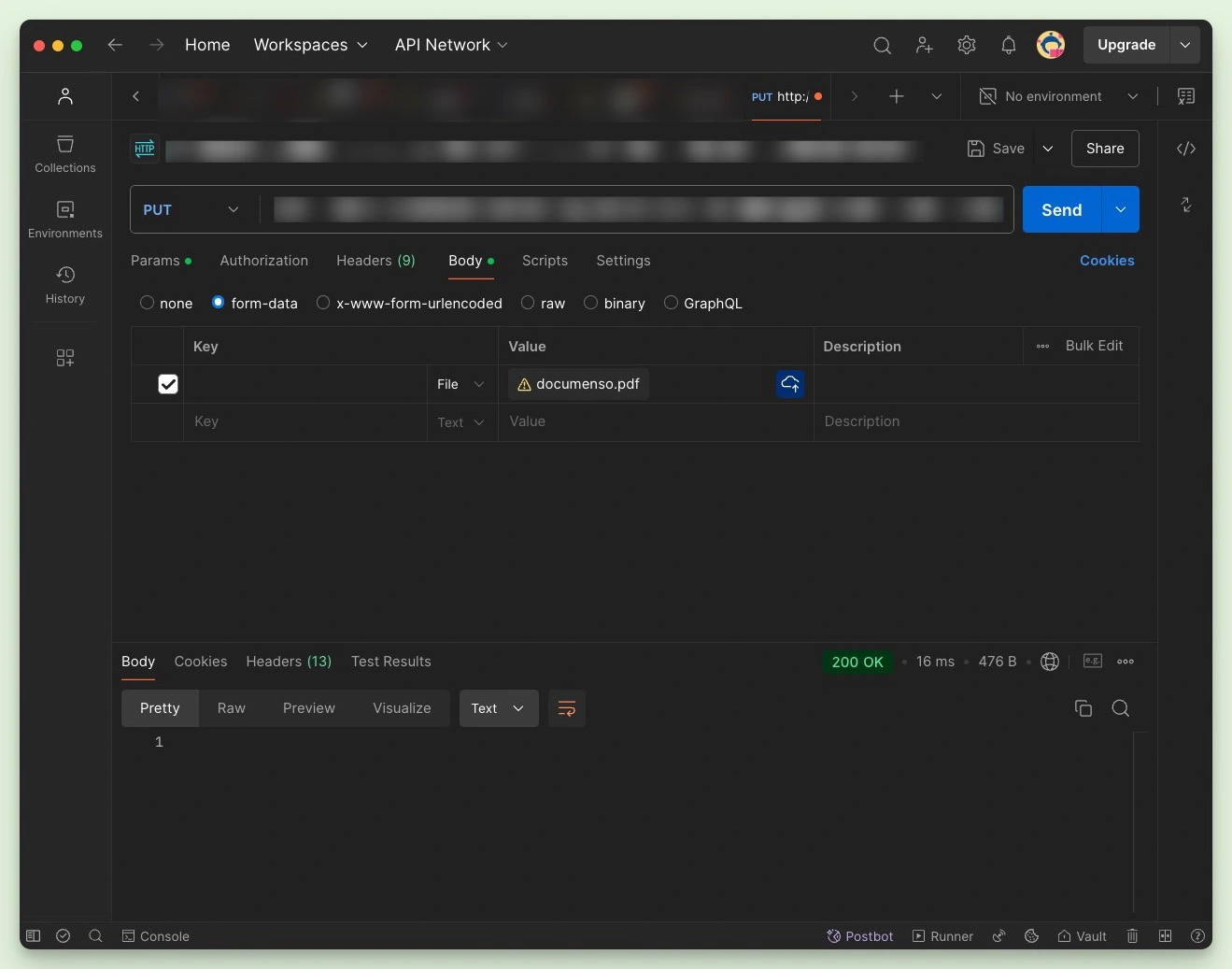The image size is (1232, 969).
Task: Search the response with magnifier icon
Action: point(1120,708)
